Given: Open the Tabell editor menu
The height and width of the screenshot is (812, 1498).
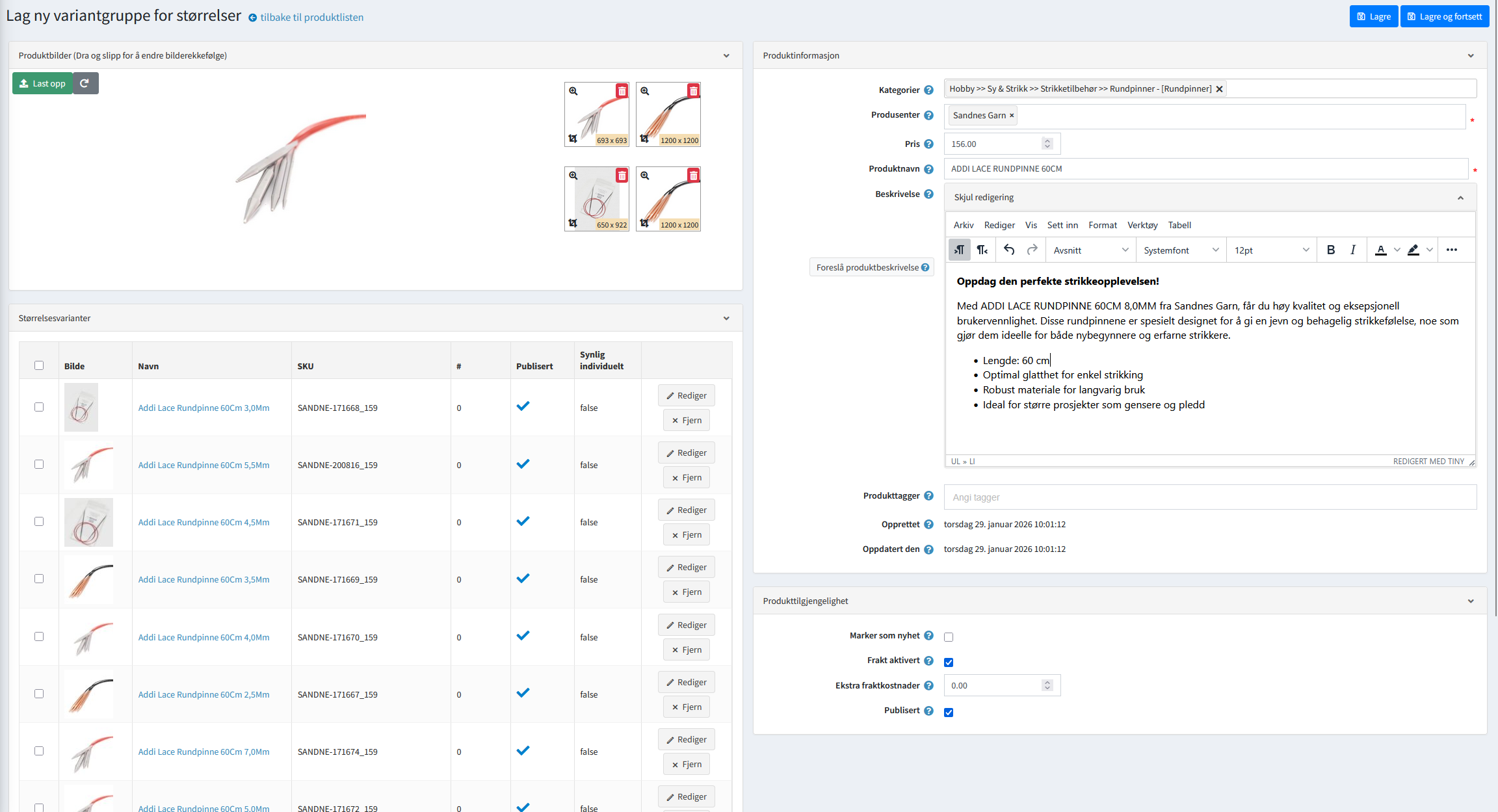Looking at the screenshot, I should tap(1179, 225).
